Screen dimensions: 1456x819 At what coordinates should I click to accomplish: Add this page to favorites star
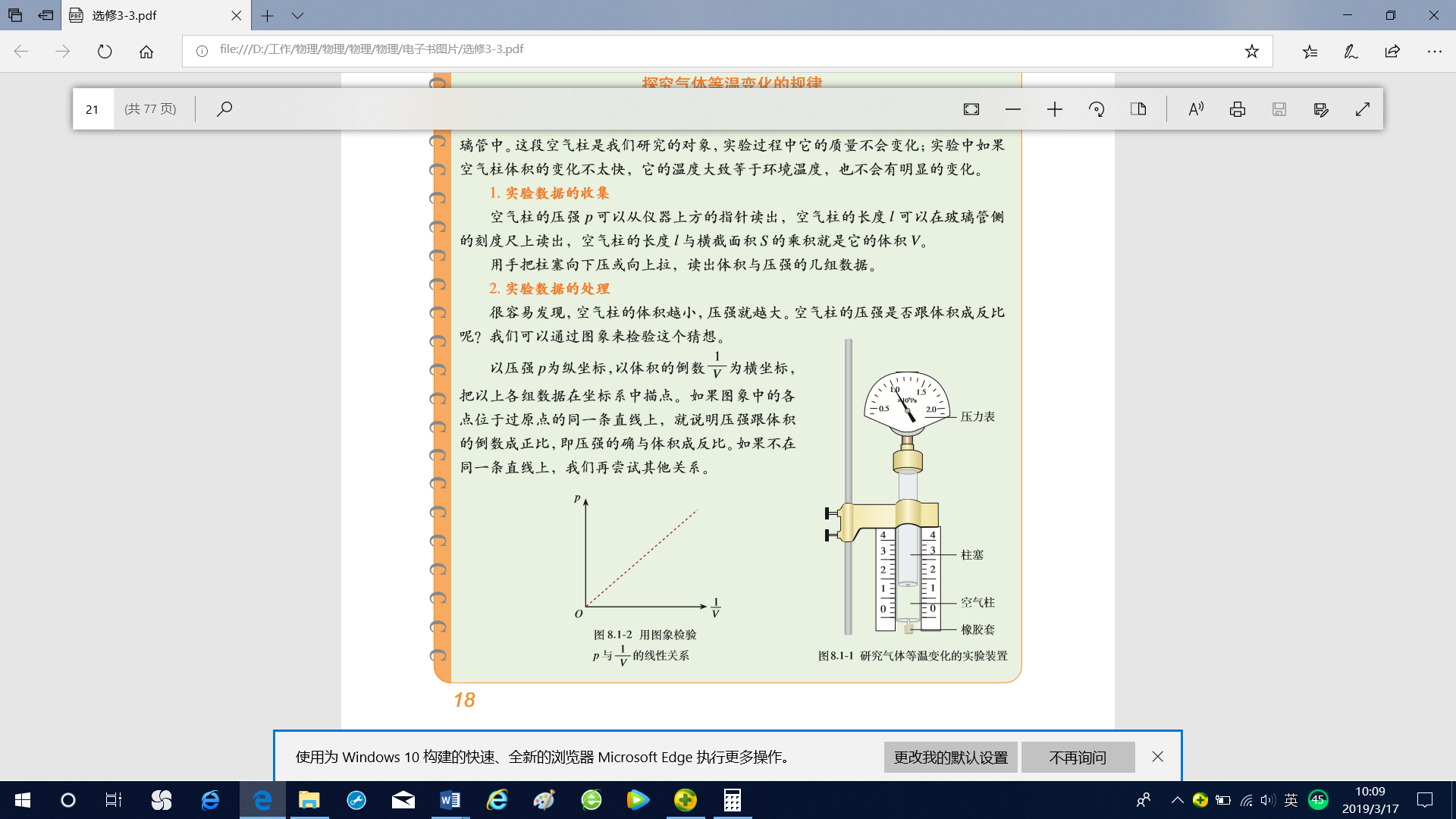[x=1252, y=52]
